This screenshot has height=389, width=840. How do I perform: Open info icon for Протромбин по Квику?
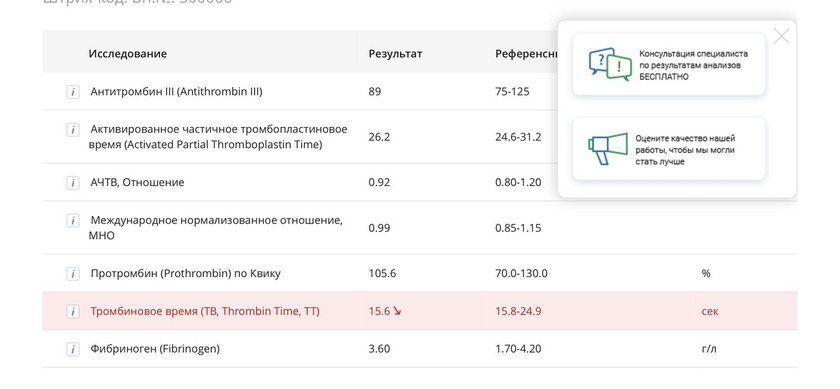click(73, 274)
